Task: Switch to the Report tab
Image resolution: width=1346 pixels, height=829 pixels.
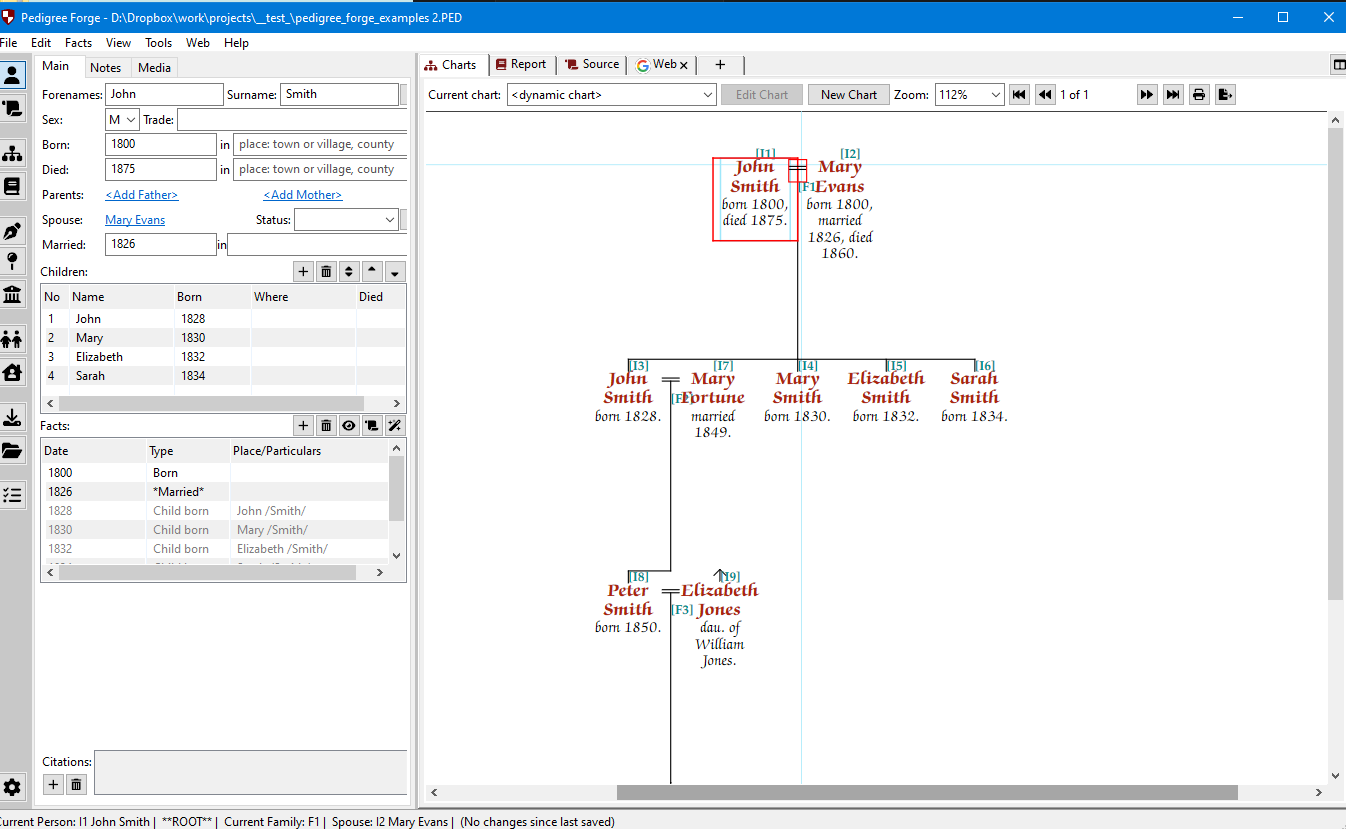Action: [521, 65]
